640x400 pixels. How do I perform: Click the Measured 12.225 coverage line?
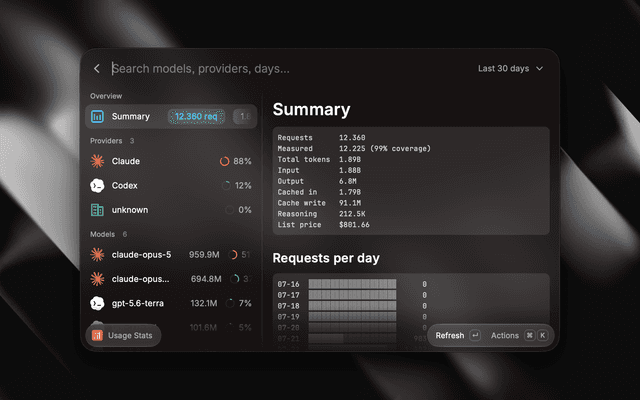click(x=354, y=149)
